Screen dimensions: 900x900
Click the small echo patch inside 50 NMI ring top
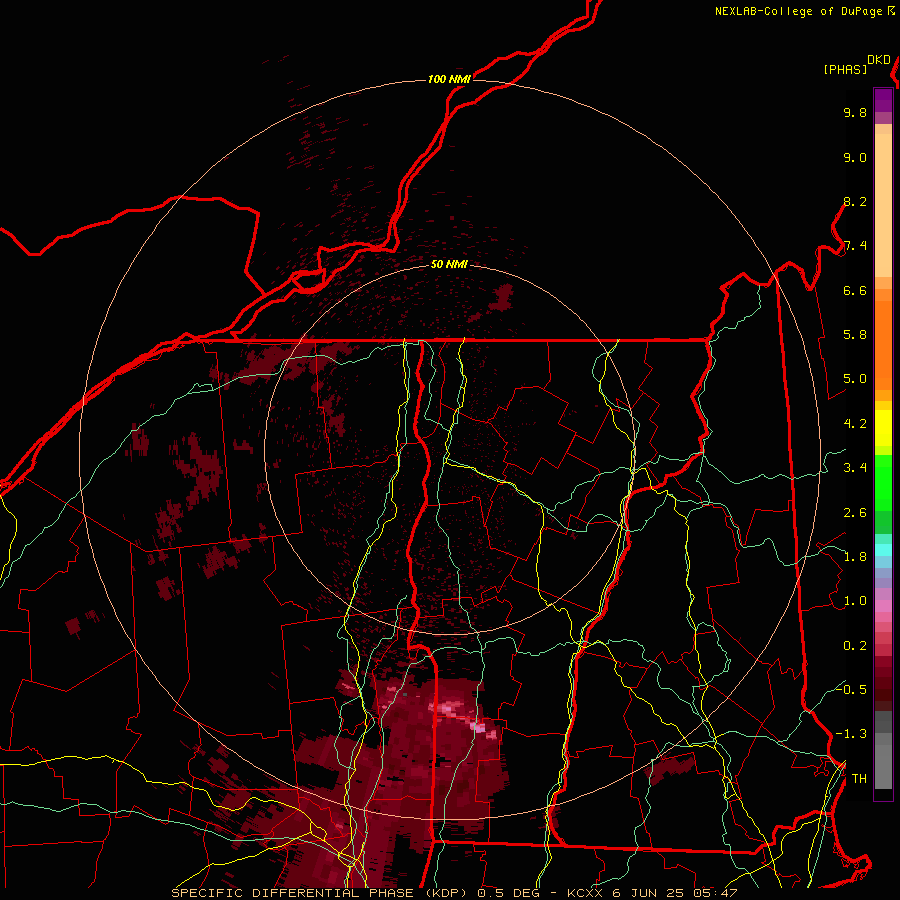(503, 297)
